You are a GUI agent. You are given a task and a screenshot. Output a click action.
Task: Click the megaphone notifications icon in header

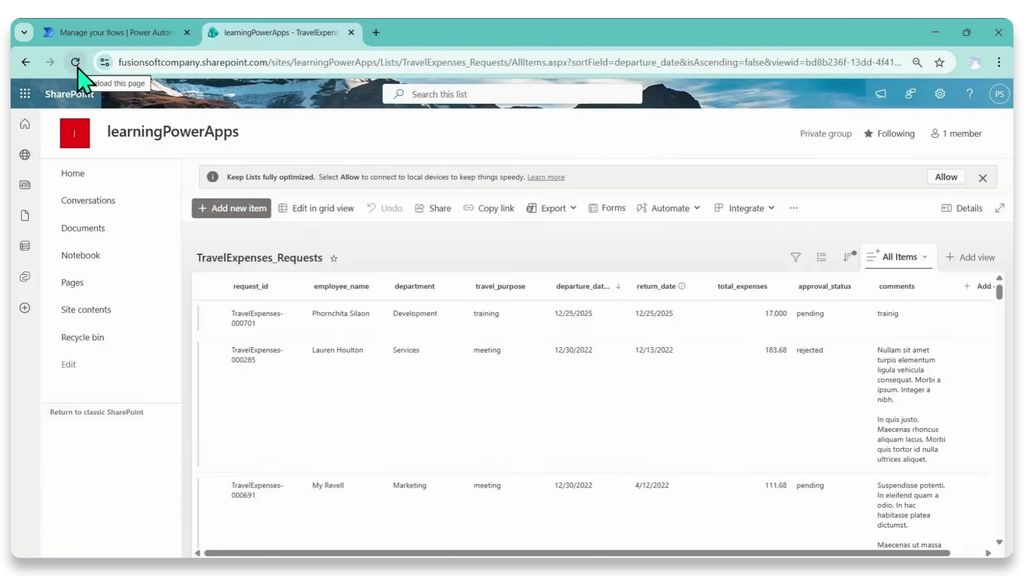[x=880, y=93]
